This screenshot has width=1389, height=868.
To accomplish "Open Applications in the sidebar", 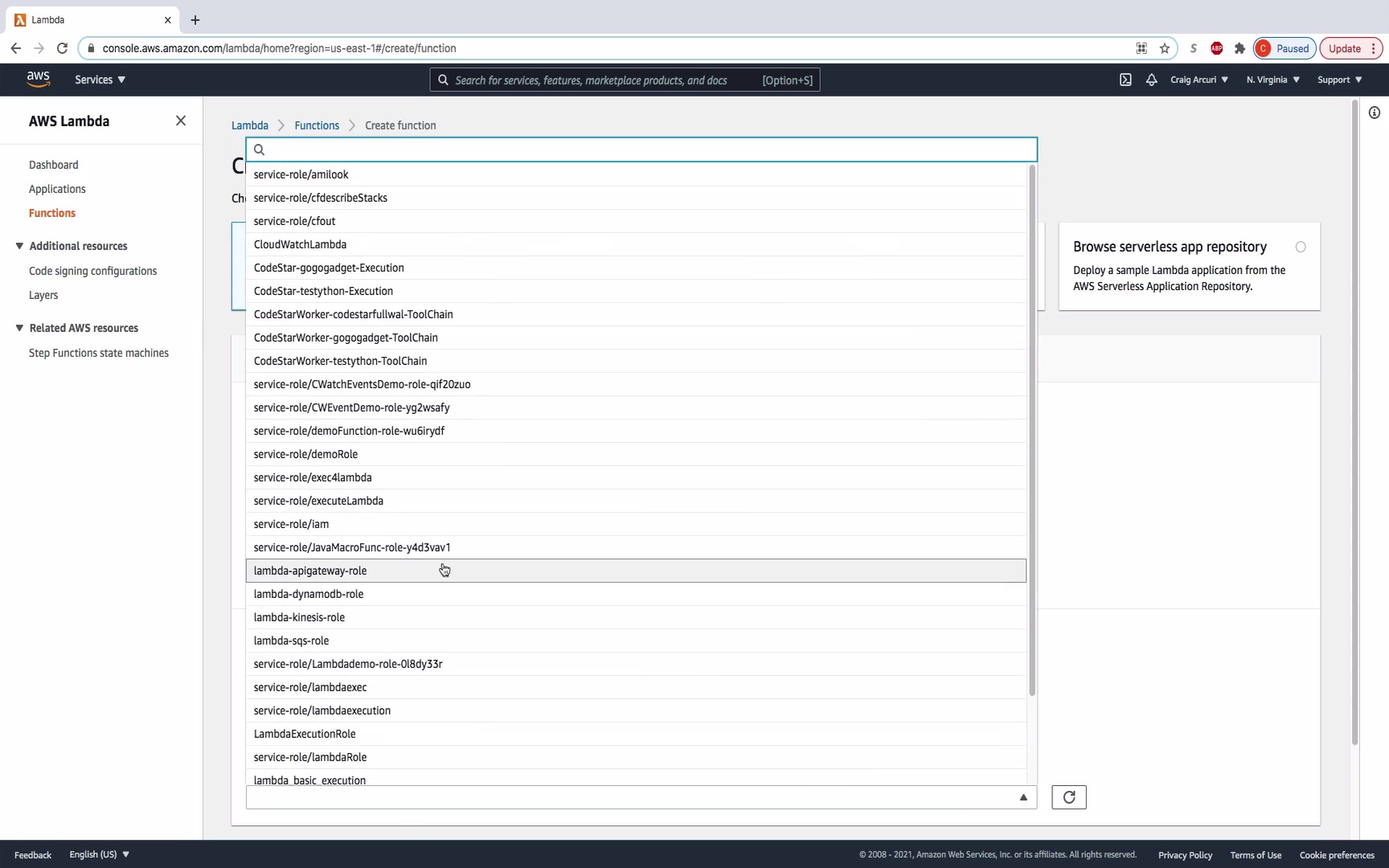I will pos(57,189).
